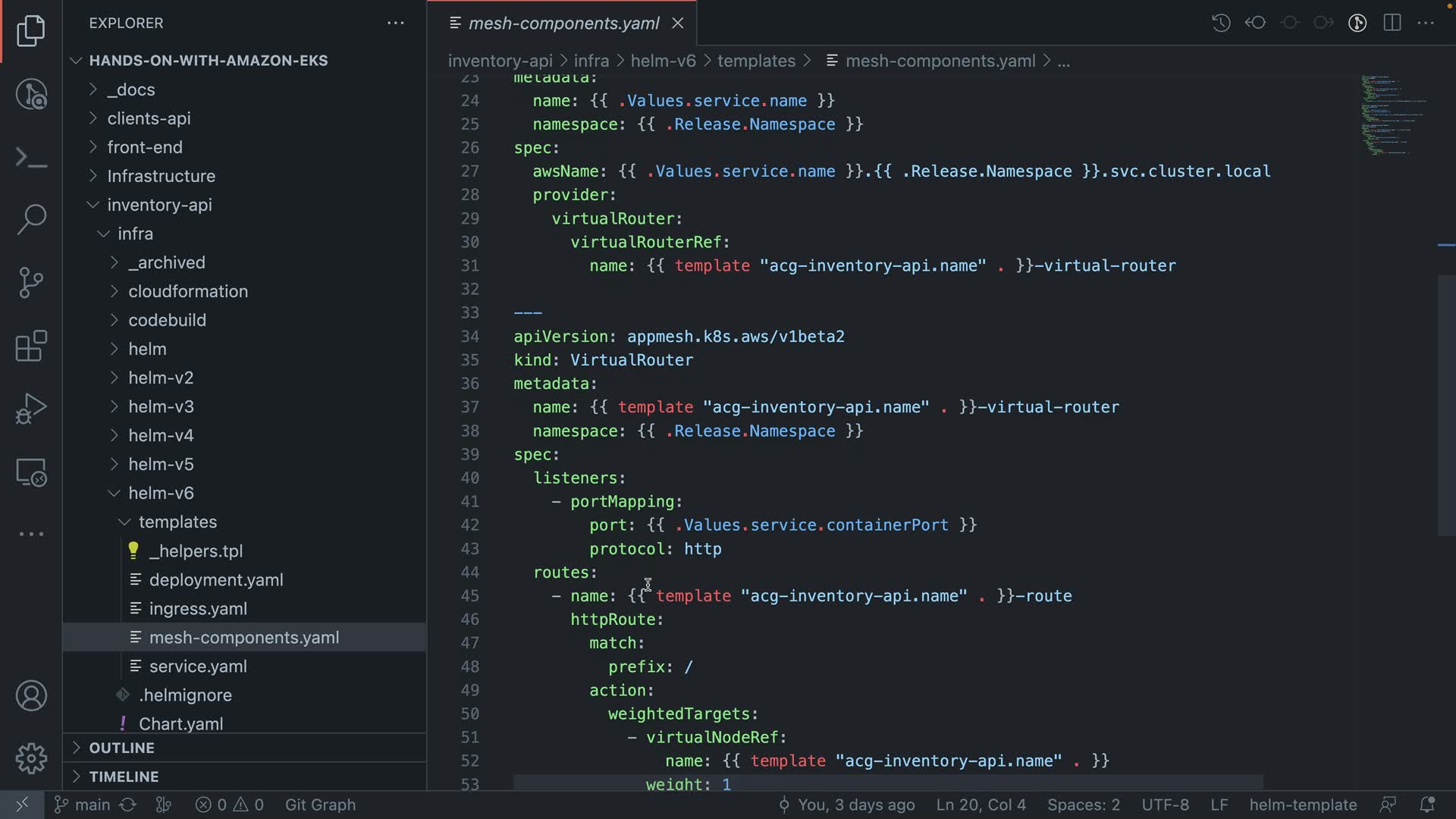This screenshot has width=1456, height=819.
Task: Select the mesh-components.yaml editor tab
Action: click(563, 24)
